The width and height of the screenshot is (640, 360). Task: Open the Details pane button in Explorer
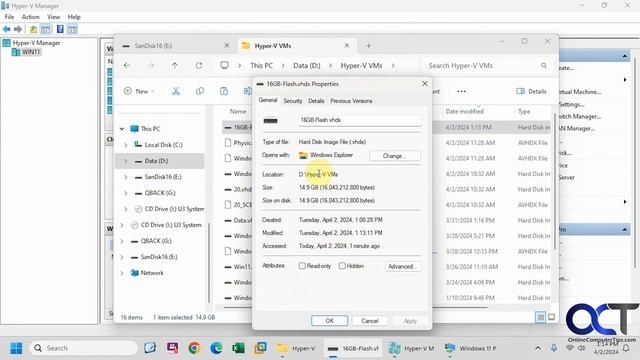coord(531,91)
